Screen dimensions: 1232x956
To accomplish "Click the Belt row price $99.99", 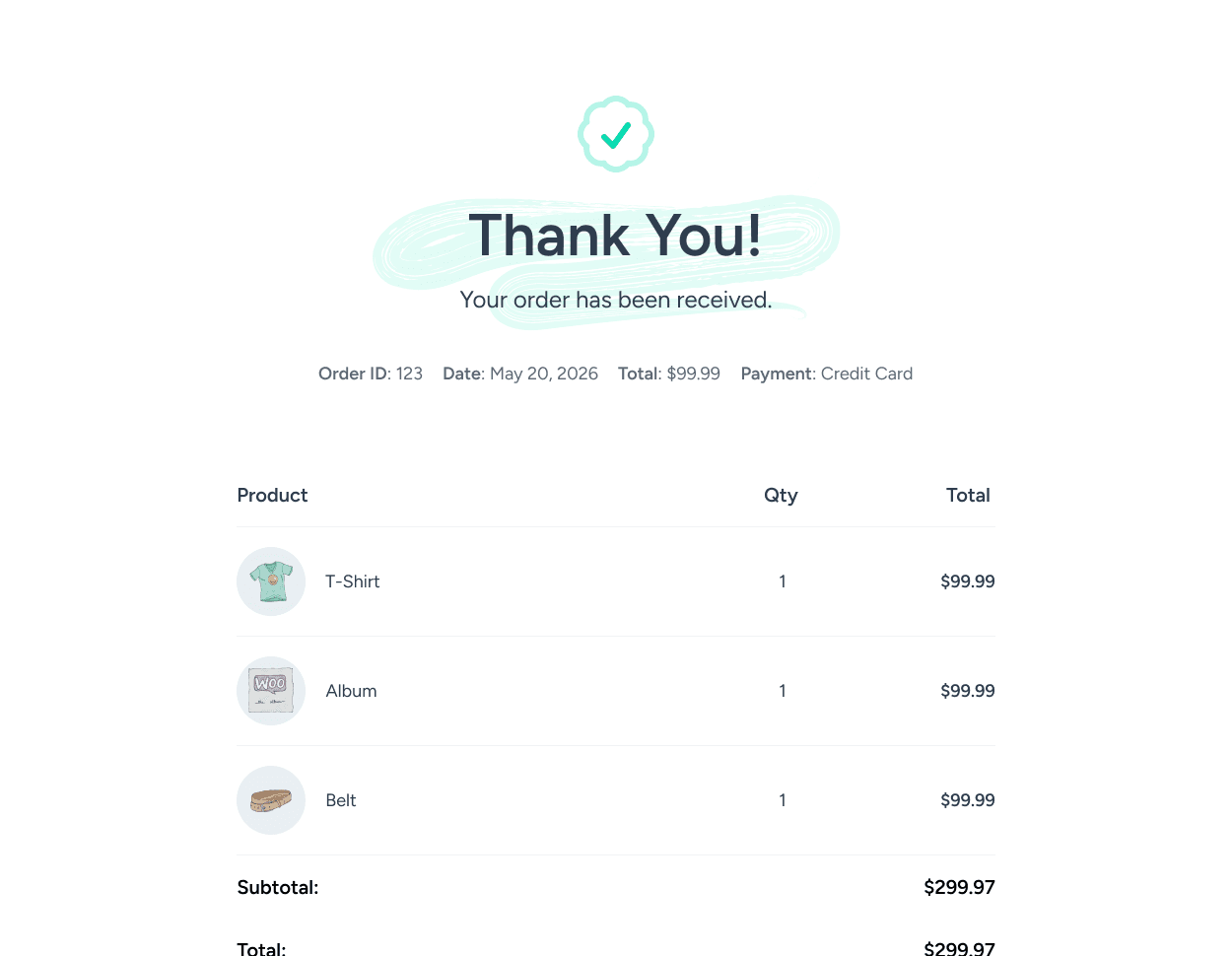I will click(967, 800).
